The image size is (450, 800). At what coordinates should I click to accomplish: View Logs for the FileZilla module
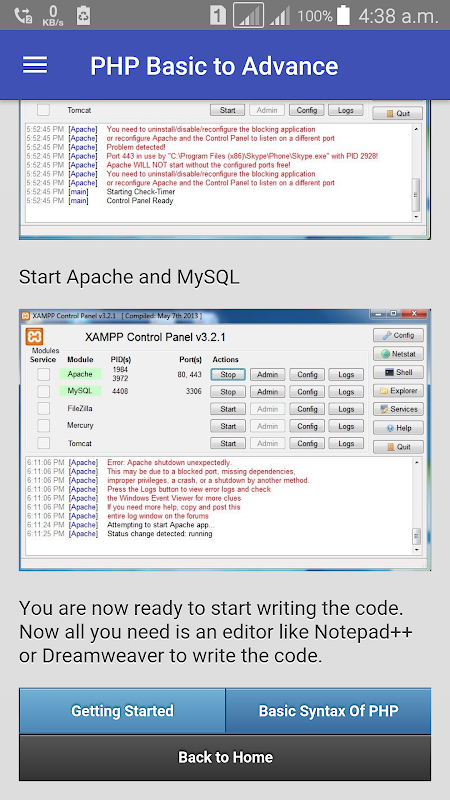click(x=346, y=409)
